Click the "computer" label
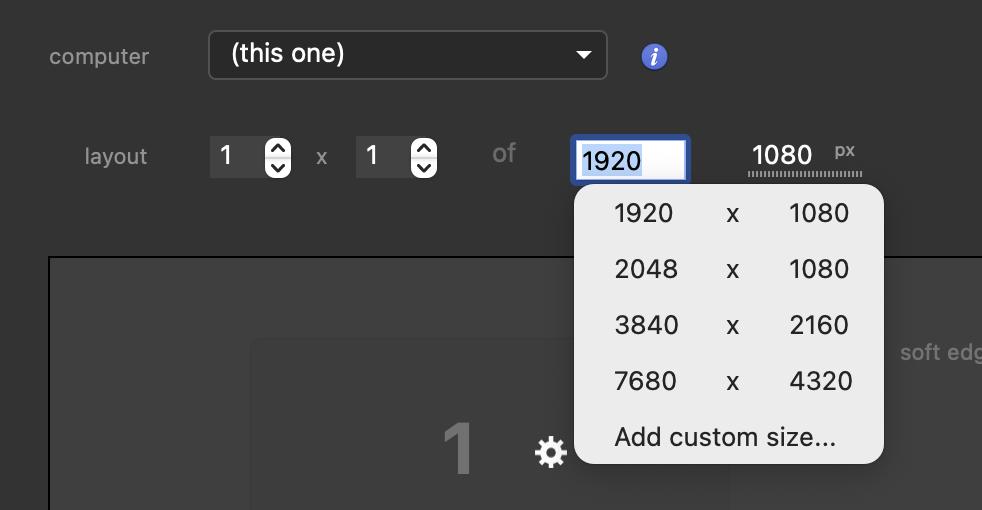The height and width of the screenshot is (510, 982). pyautogui.click(x=99, y=57)
